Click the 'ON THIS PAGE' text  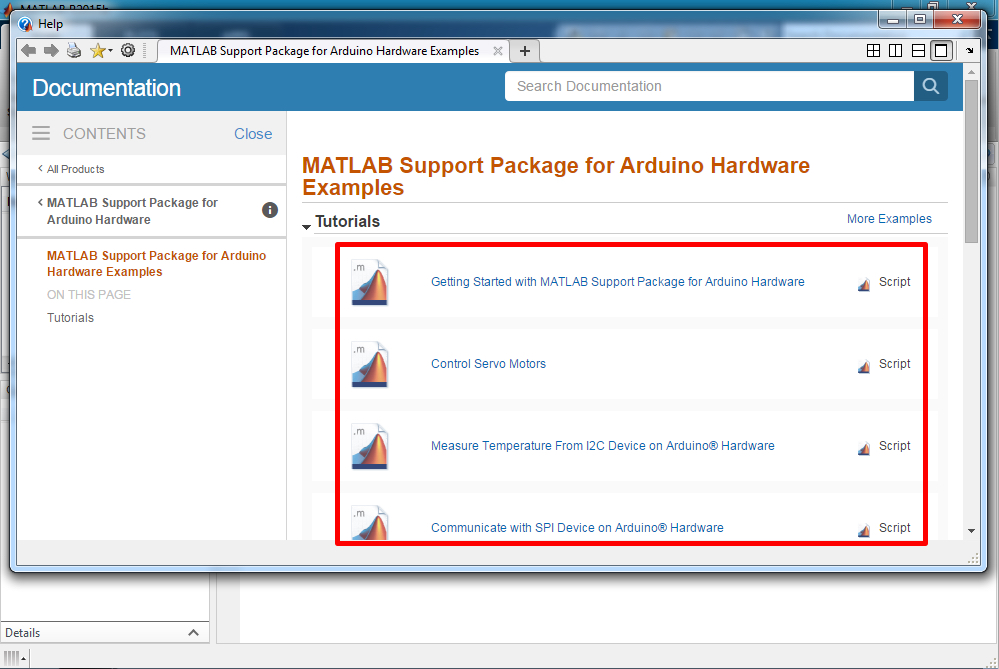click(x=89, y=294)
